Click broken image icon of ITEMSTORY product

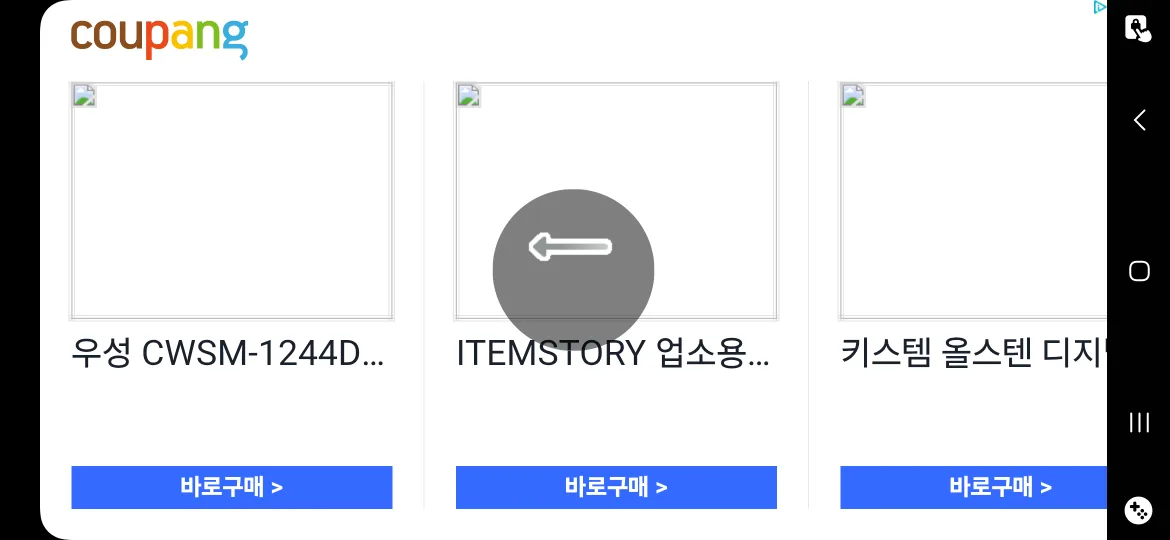click(469, 95)
